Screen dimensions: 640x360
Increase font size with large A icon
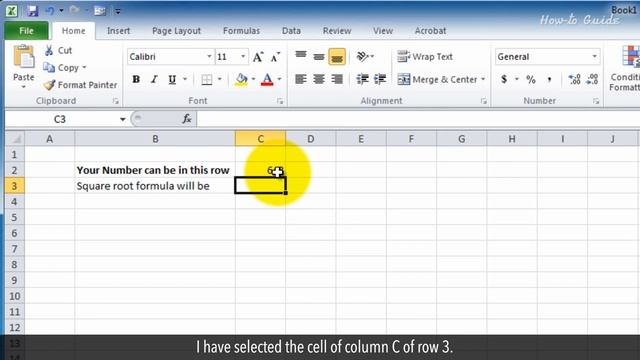[x=258, y=57]
